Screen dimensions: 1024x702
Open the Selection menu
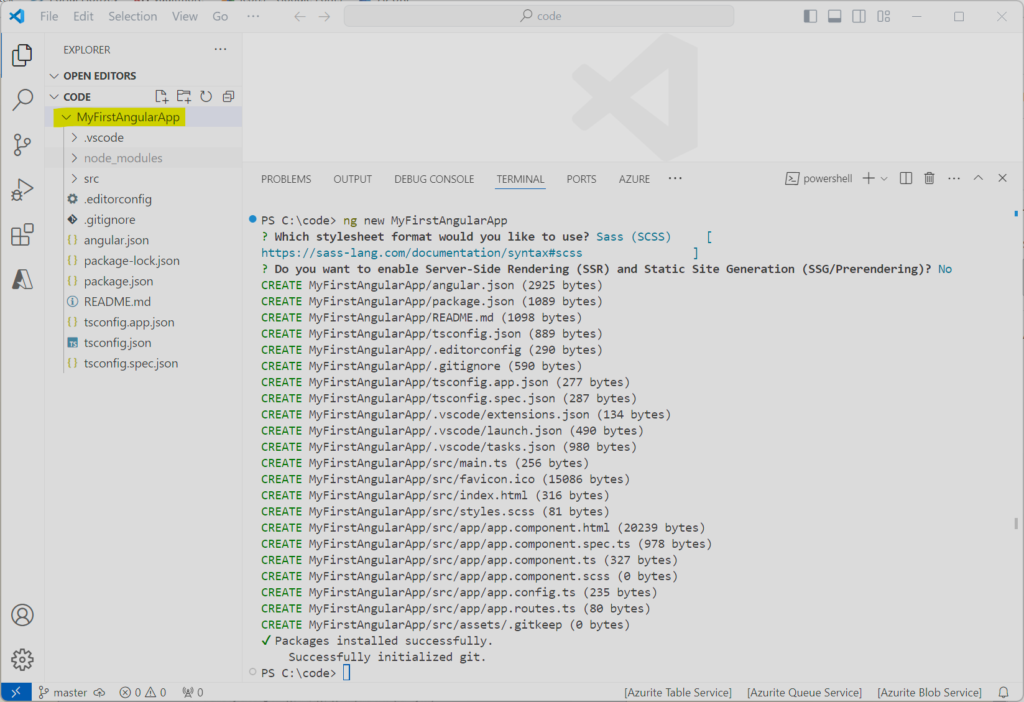pyautogui.click(x=132, y=16)
